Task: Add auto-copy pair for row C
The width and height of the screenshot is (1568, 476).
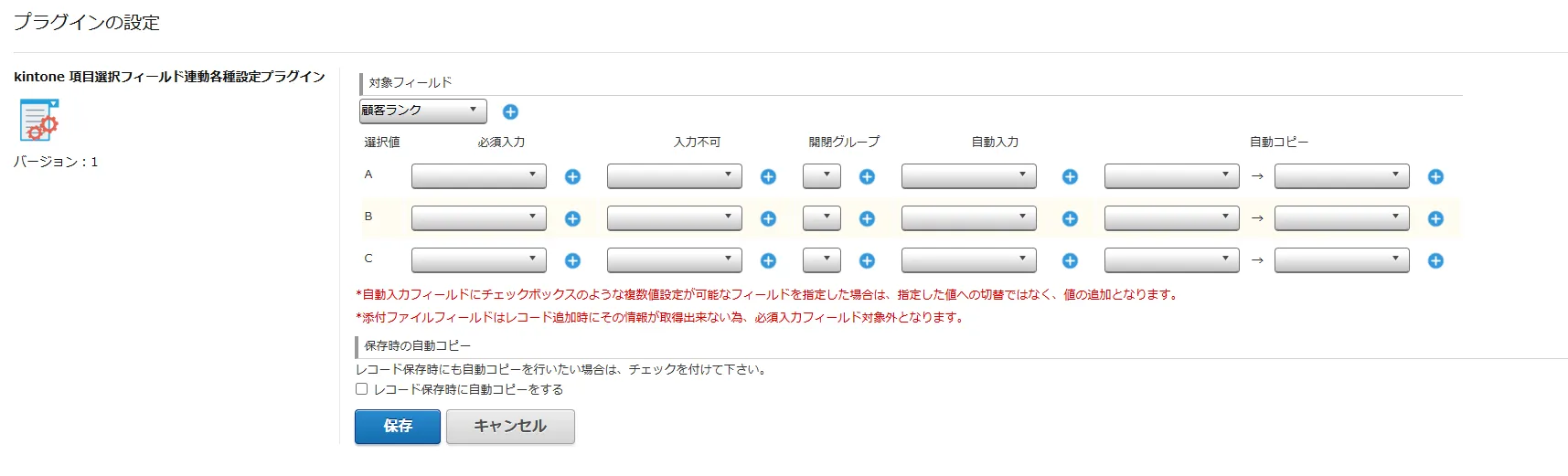Action: (1435, 260)
